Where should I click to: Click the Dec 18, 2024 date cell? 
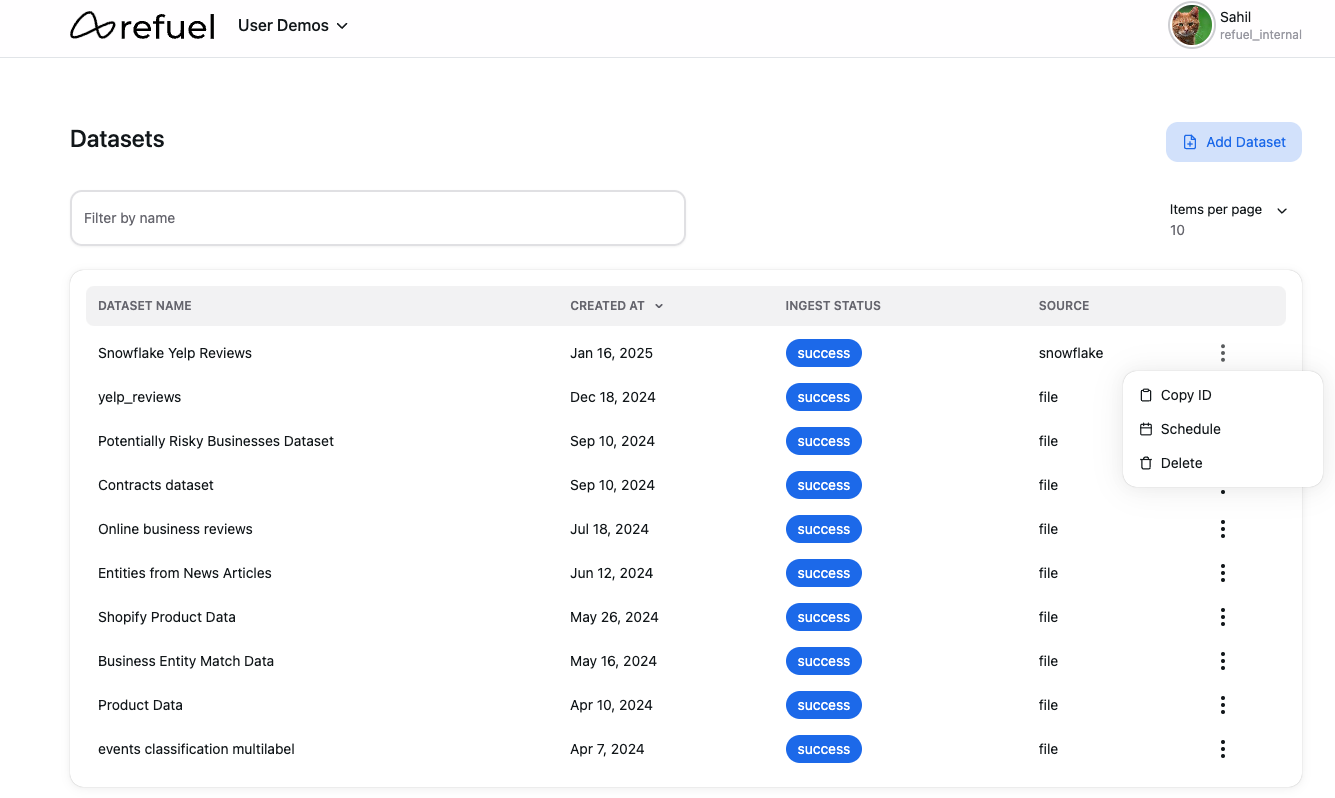click(613, 397)
